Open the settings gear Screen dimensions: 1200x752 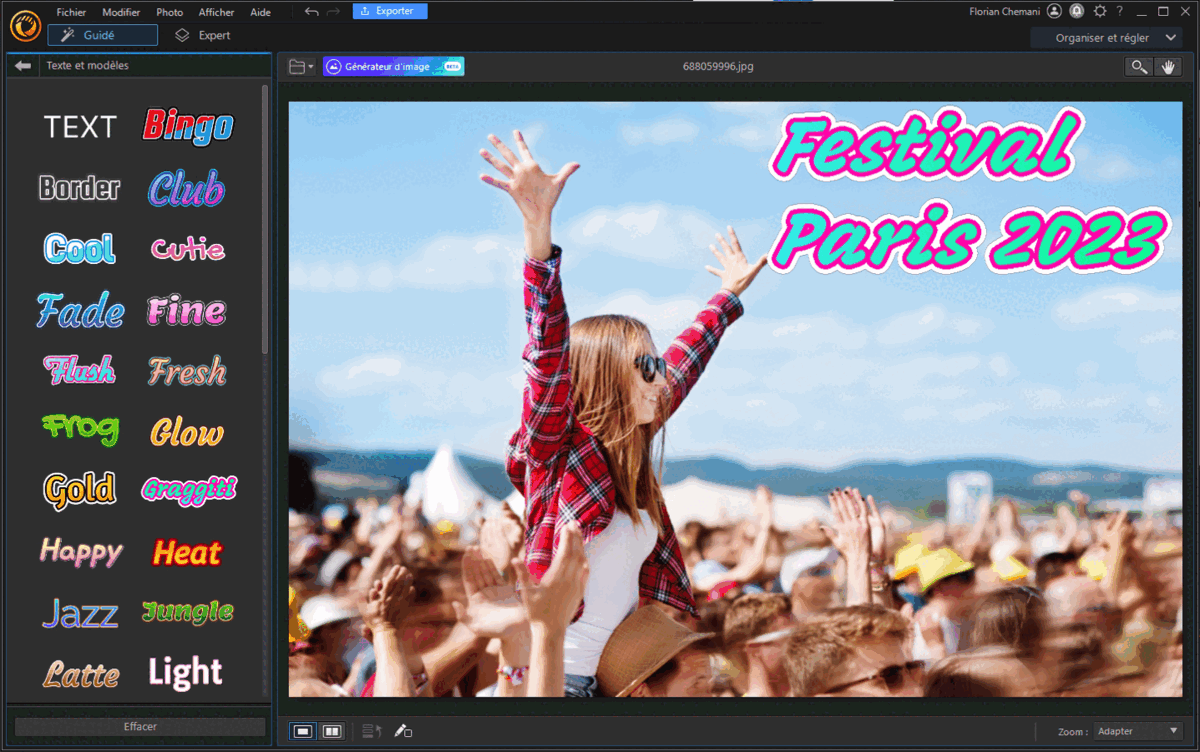point(1100,11)
